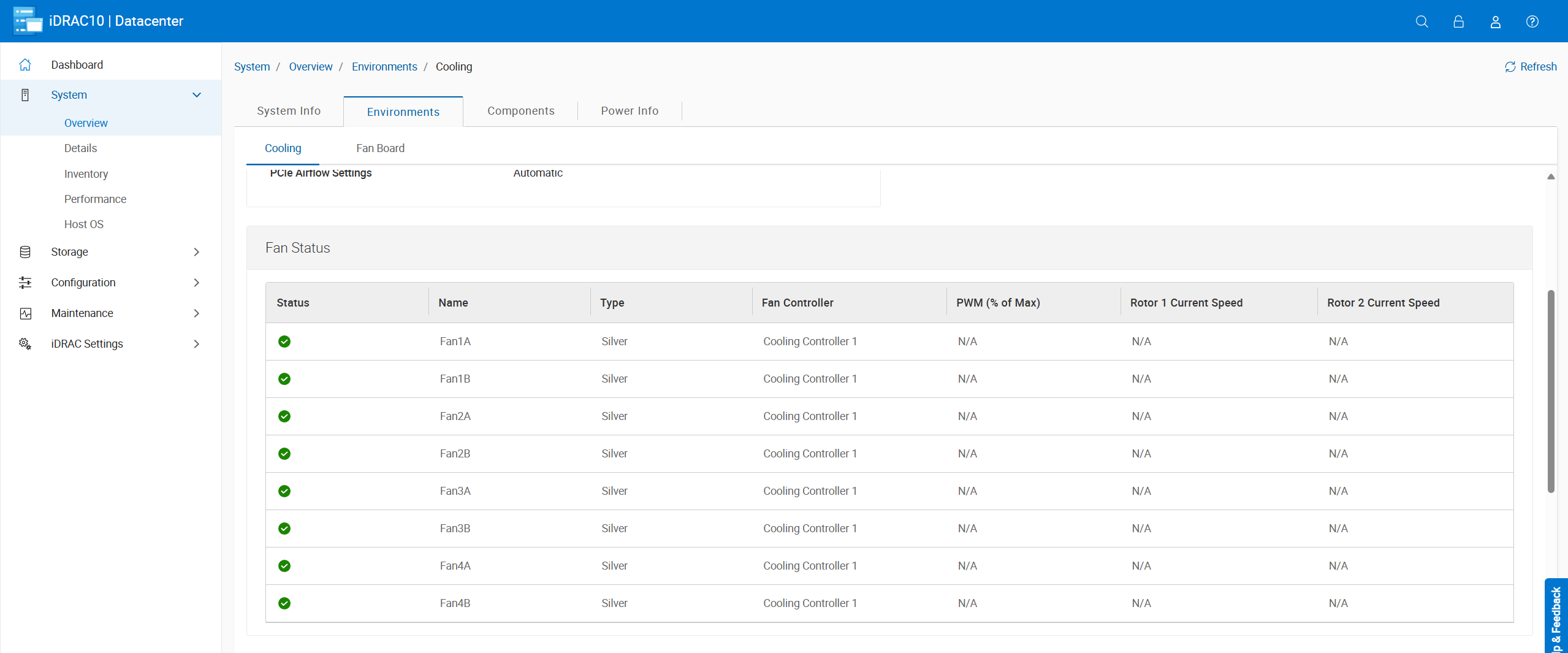Go to Environments breadcrumb link

[384, 67]
